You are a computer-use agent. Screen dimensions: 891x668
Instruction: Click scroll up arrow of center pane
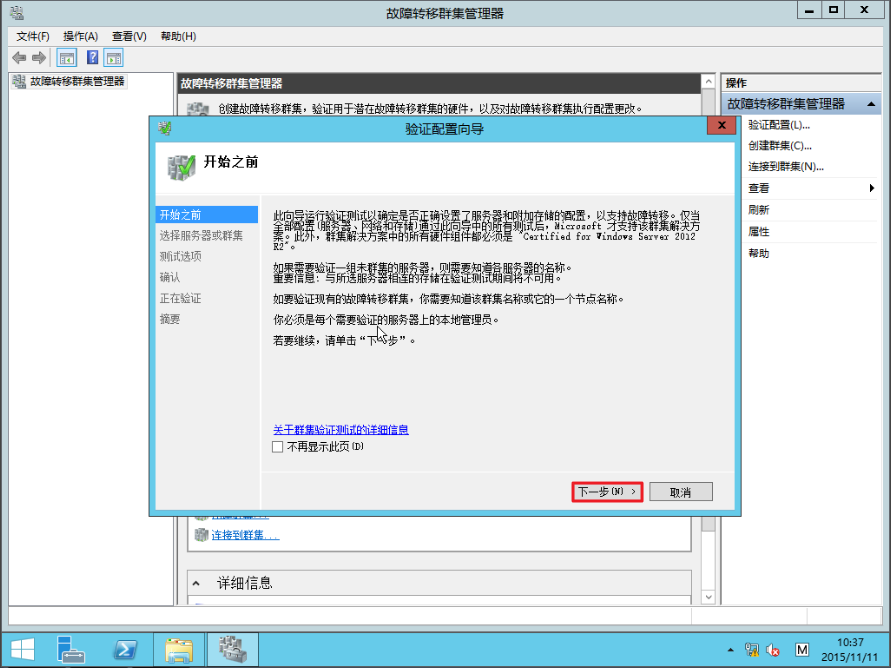pos(708,82)
